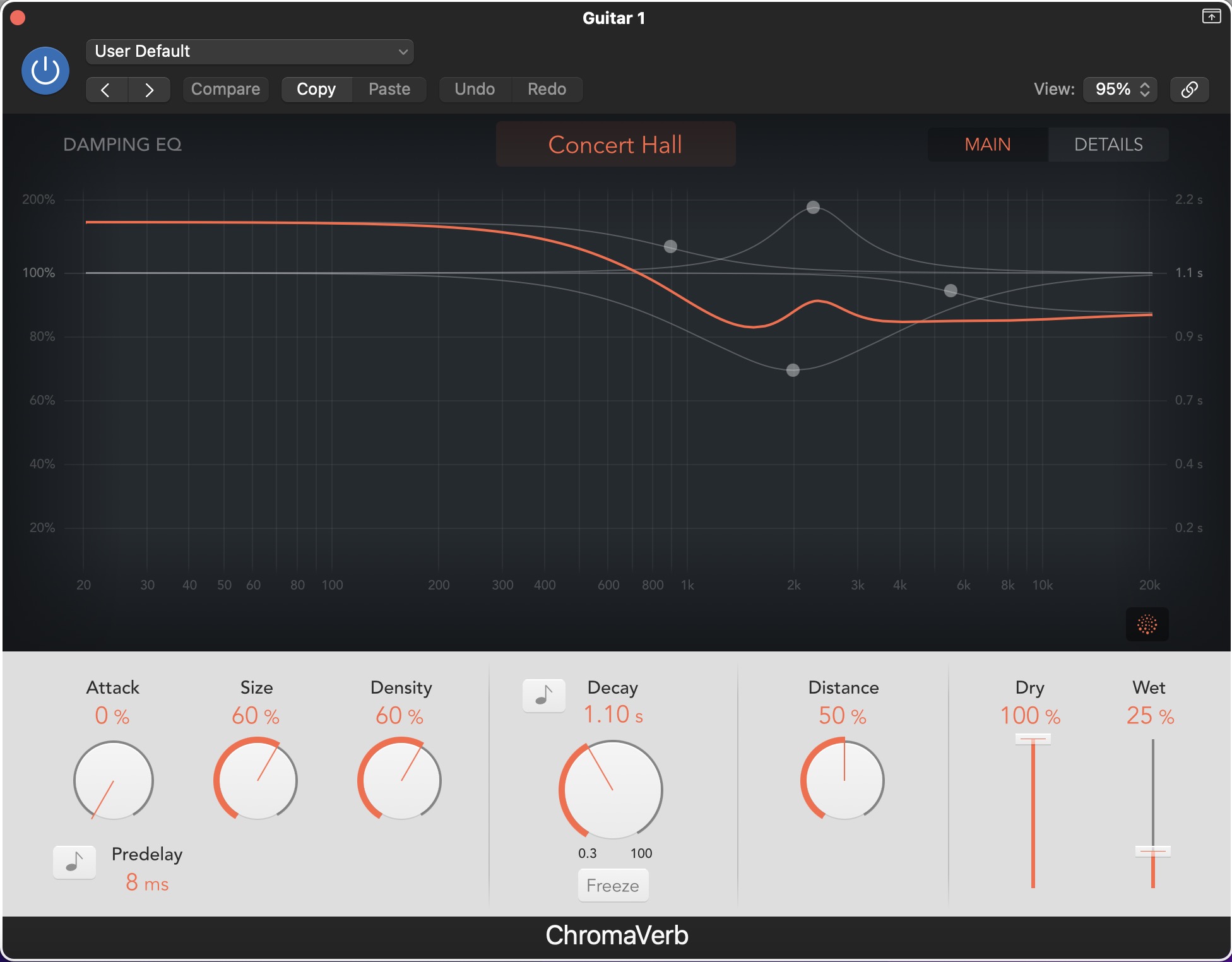Screen dimensions: 1232x962
Task: Click the Freeze button
Action: (613, 886)
